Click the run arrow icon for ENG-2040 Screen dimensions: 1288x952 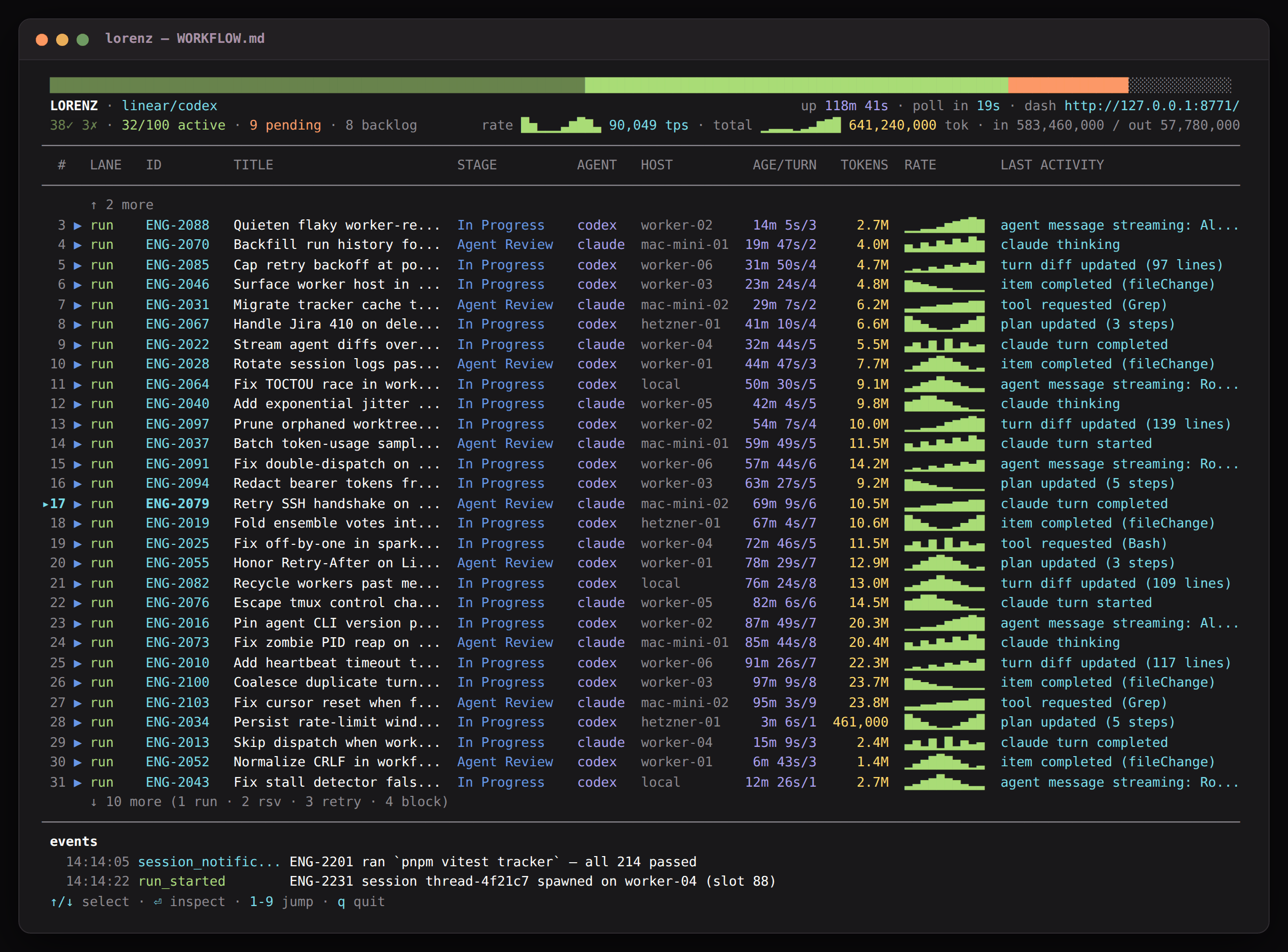[78, 404]
